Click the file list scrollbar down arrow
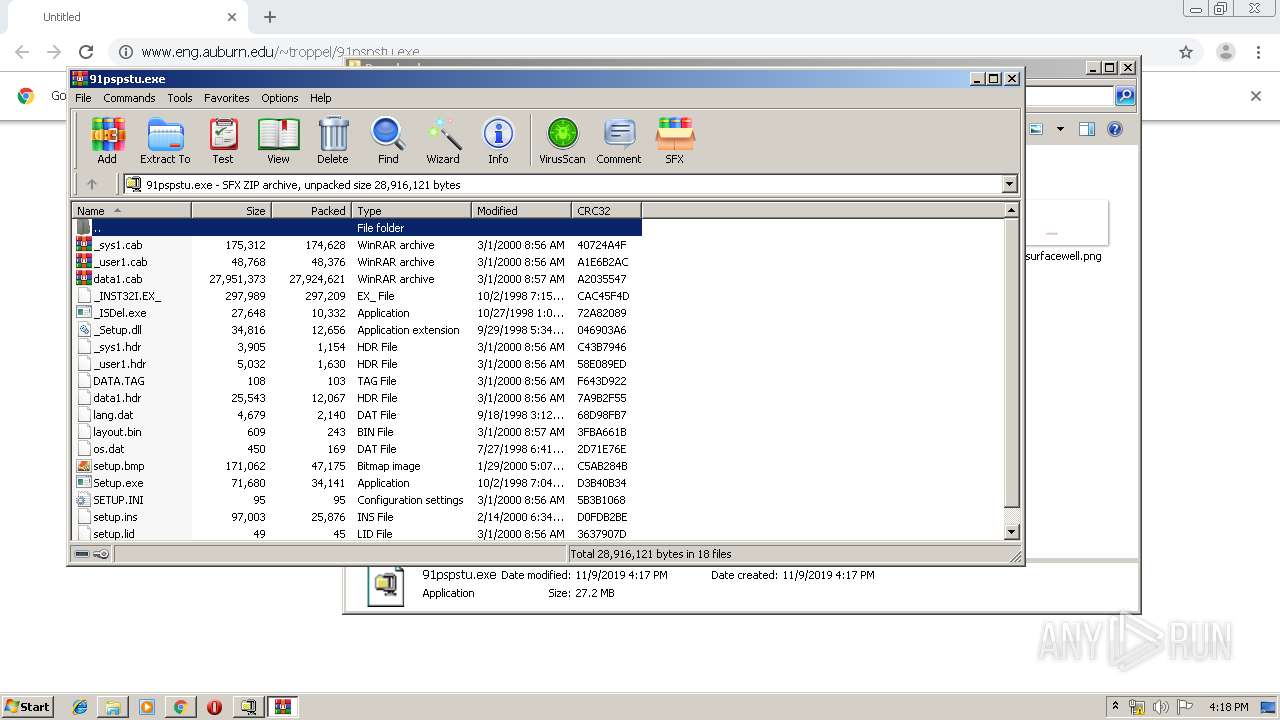 pos(1011,533)
